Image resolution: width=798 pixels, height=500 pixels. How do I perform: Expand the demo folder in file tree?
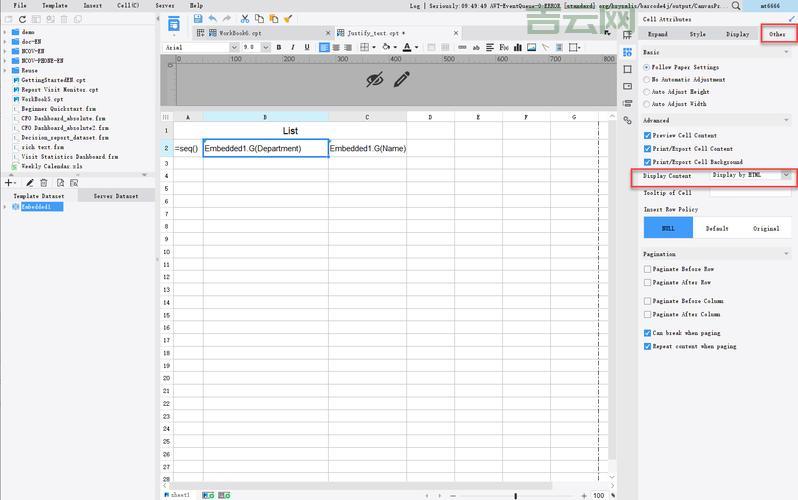tap(5, 32)
